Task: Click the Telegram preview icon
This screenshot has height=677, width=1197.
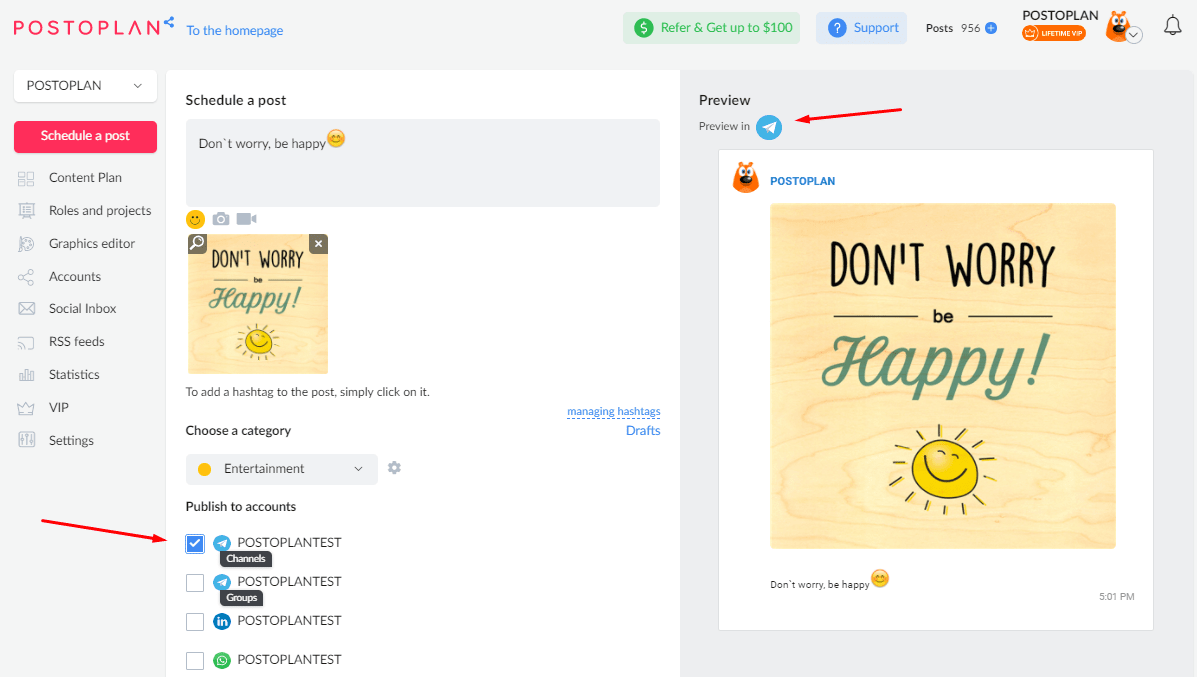Action: pyautogui.click(x=769, y=127)
